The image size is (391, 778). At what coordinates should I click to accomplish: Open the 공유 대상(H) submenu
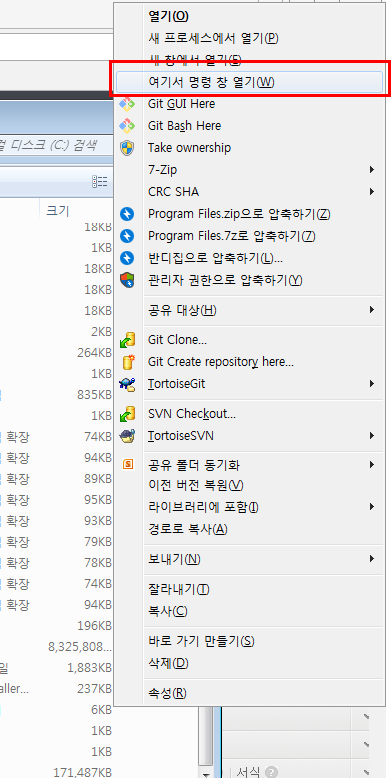pos(250,311)
